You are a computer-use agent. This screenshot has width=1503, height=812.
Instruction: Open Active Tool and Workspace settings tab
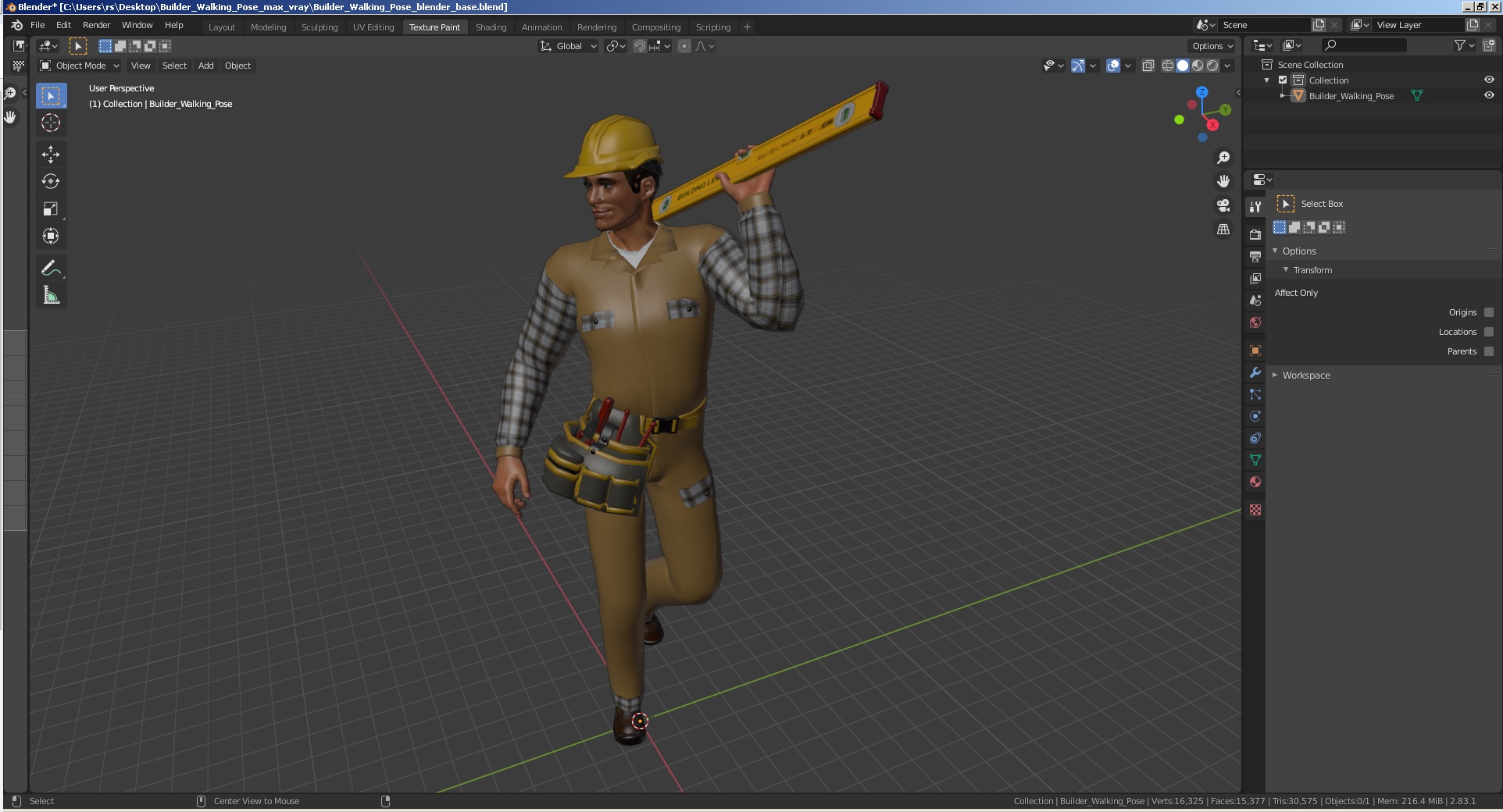tap(1255, 207)
